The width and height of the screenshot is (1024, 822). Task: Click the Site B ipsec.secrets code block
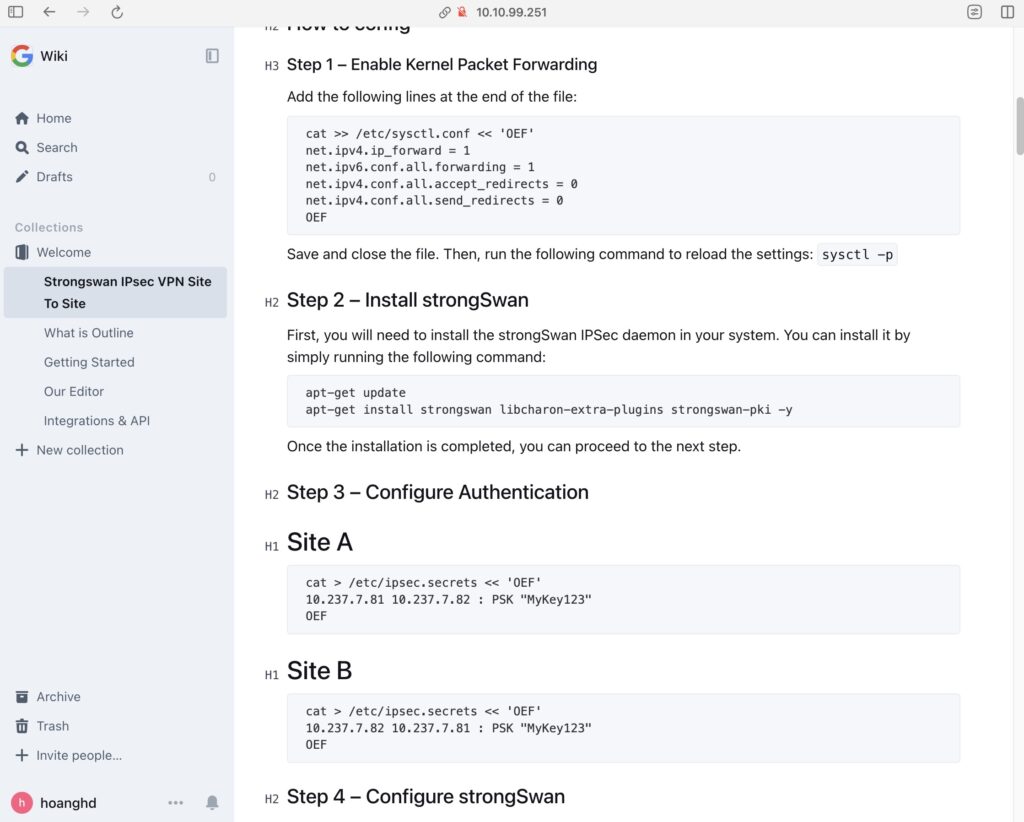(623, 728)
